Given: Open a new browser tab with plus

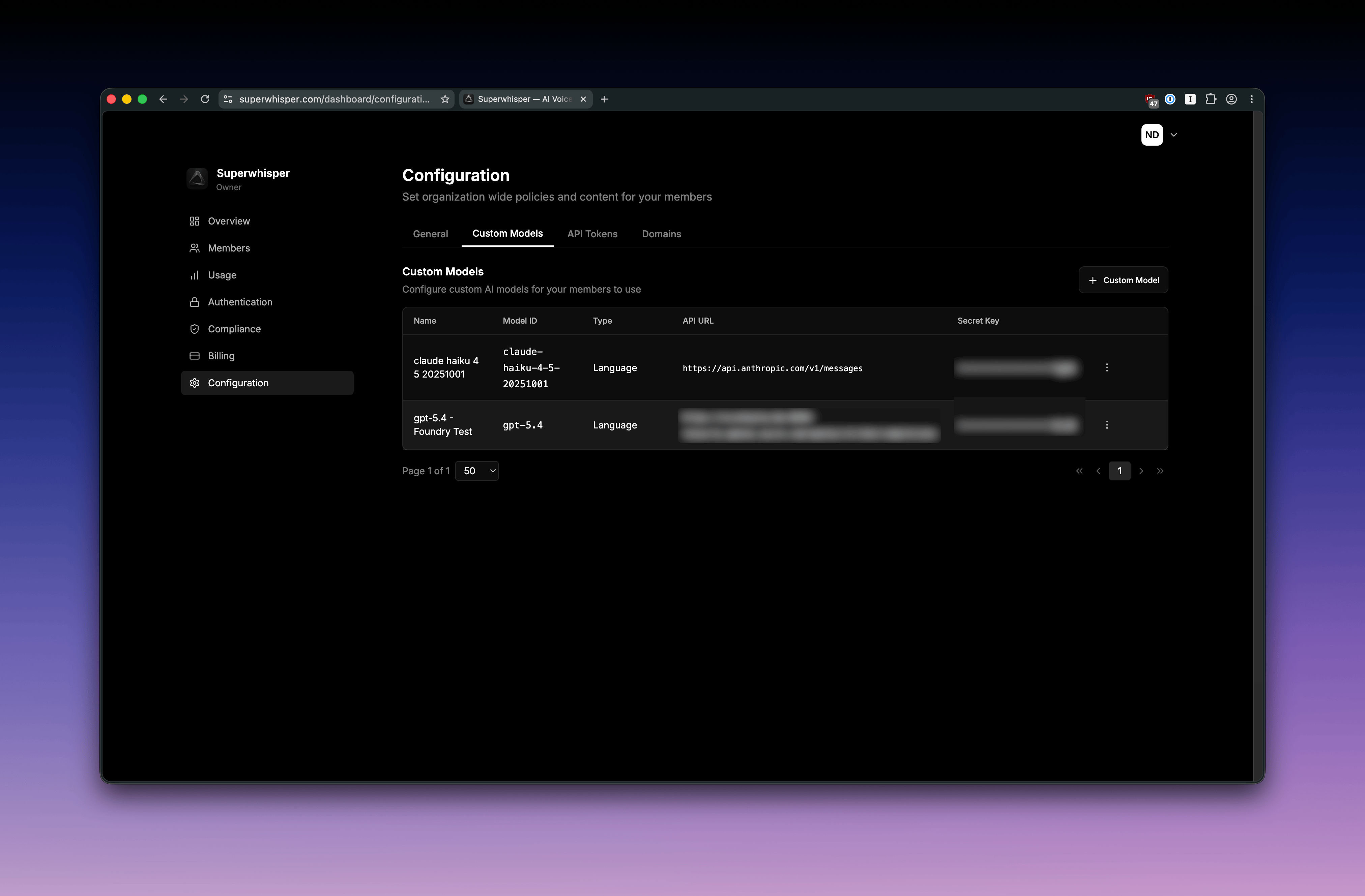Looking at the screenshot, I should (604, 99).
